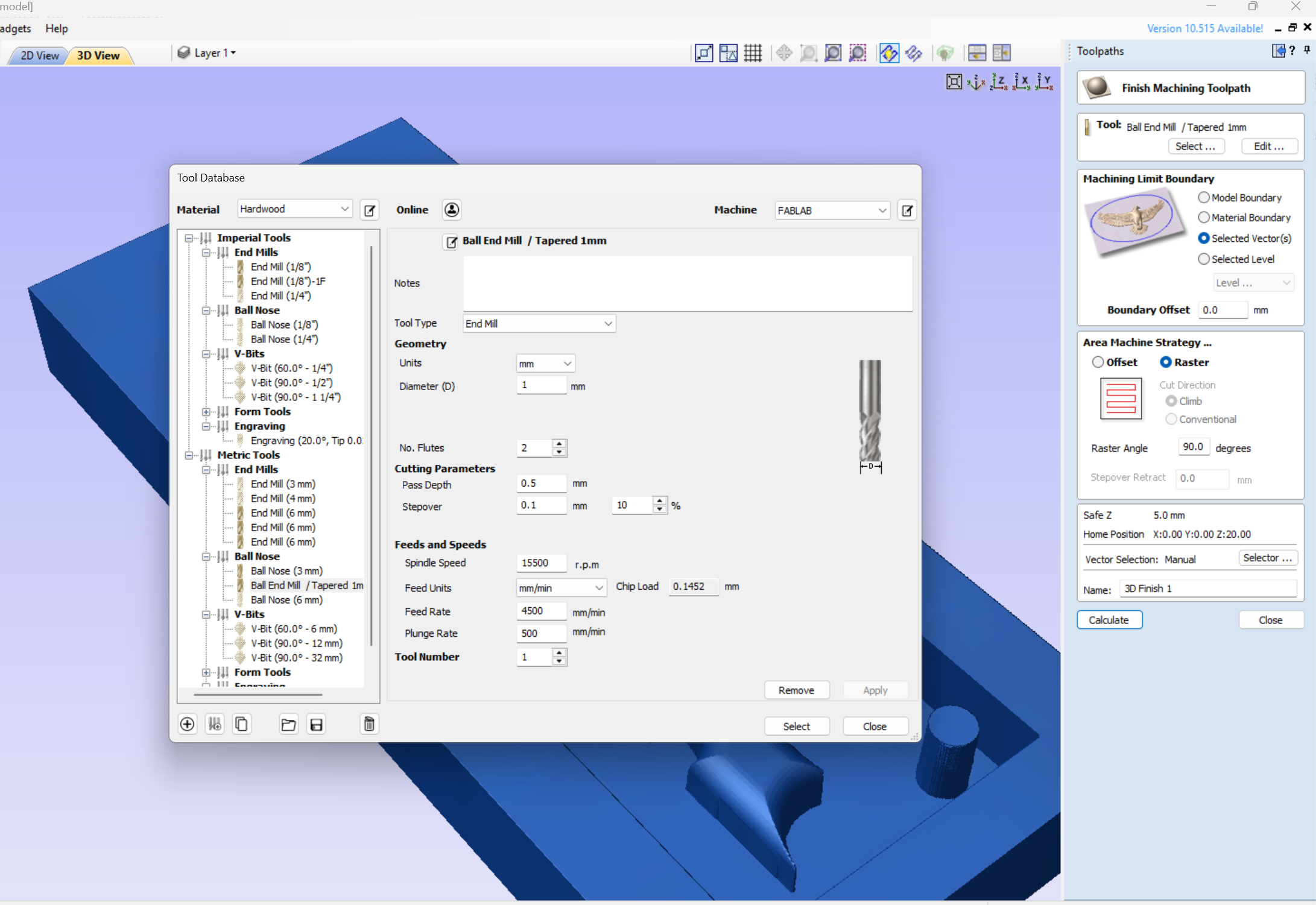The width and height of the screenshot is (1316, 905).
Task: Open the Tool Type End Mill dropdown
Action: coord(539,324)
